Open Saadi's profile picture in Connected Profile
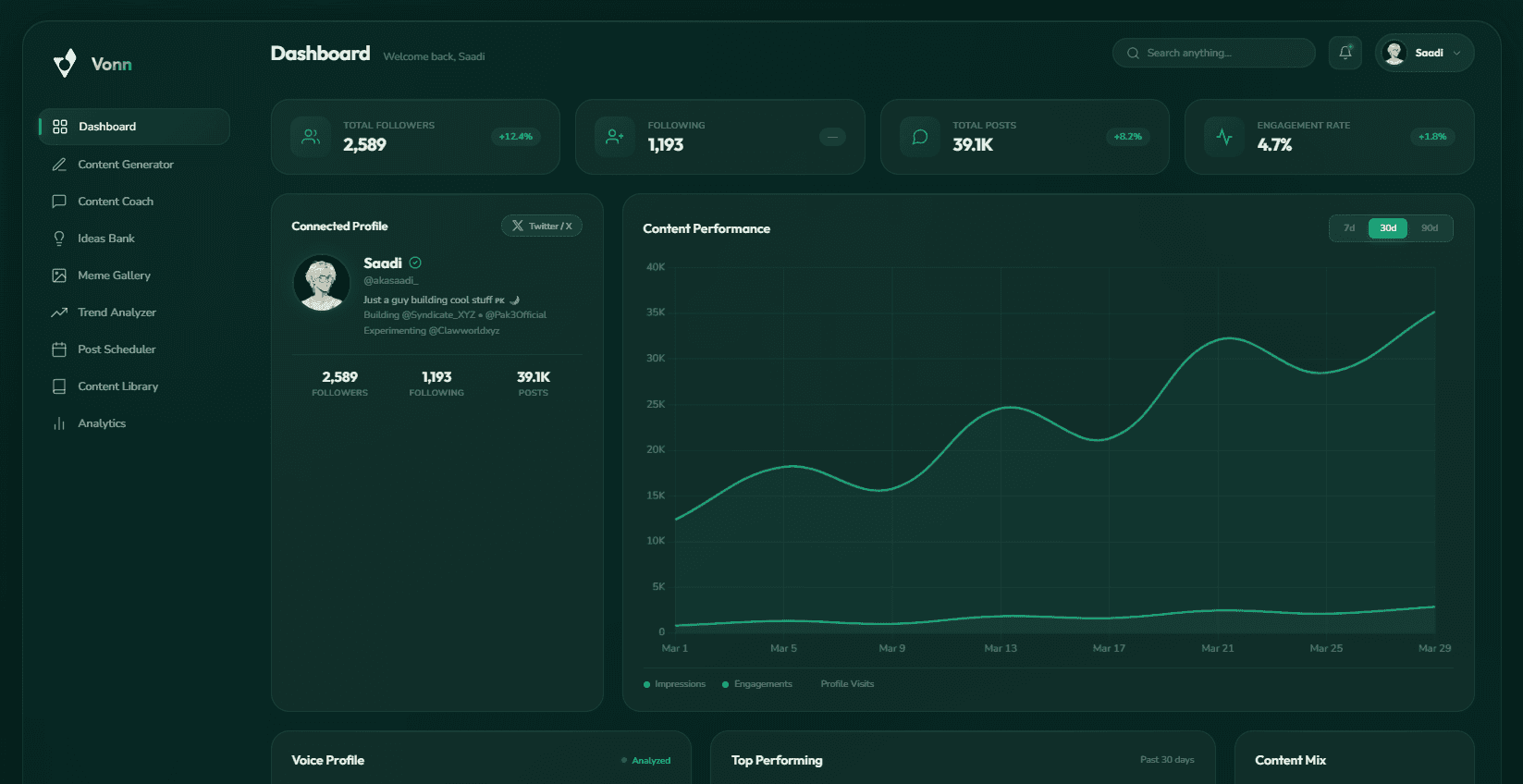The image size is (1523, 784). pyautogui.click(x=322, y=283)
